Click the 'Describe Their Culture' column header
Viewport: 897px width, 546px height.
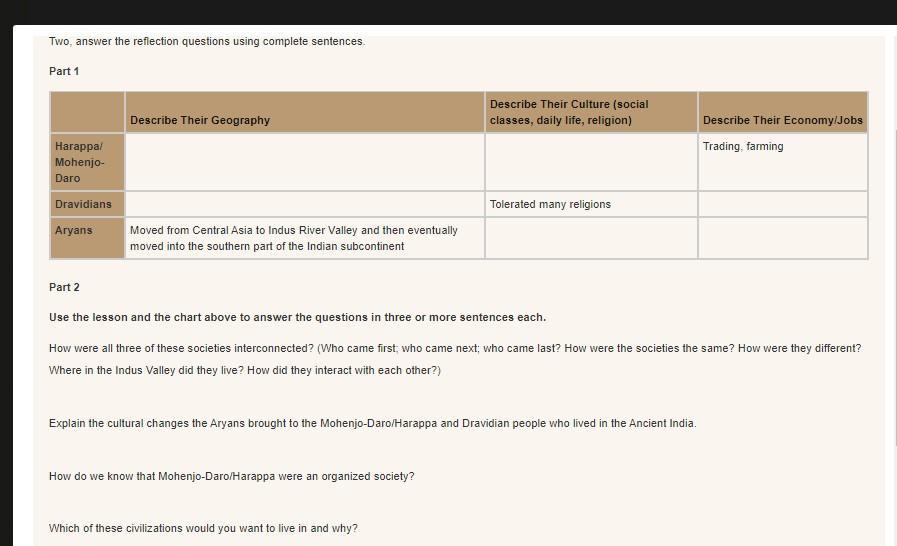591,112
